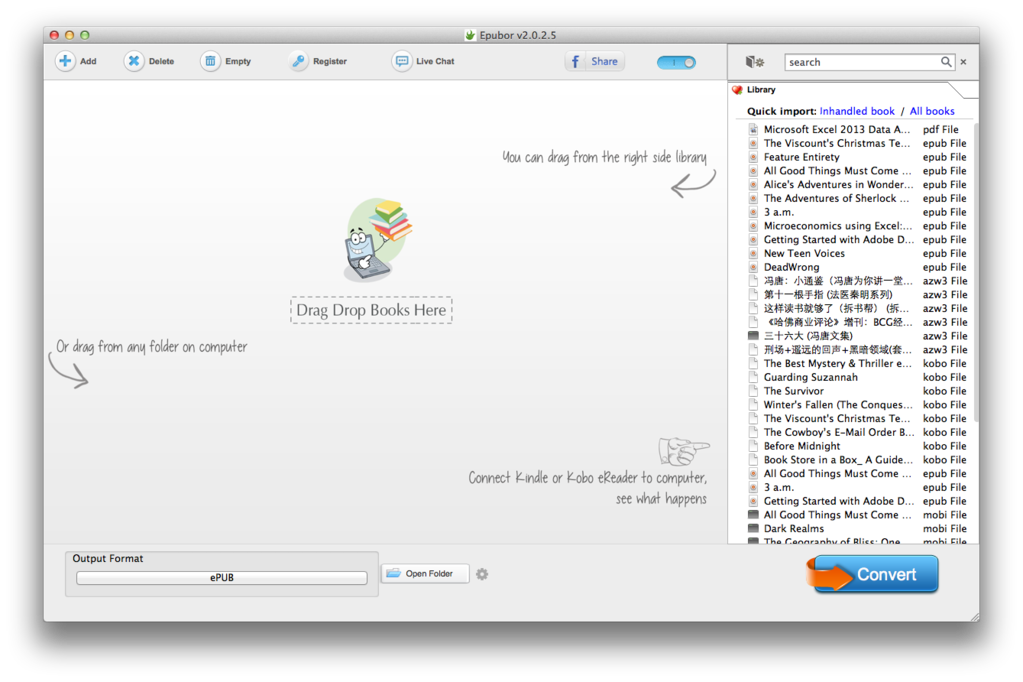Click the epub icon beside DeadWrong
This screenshot has height=682, width=1023.
753,267
